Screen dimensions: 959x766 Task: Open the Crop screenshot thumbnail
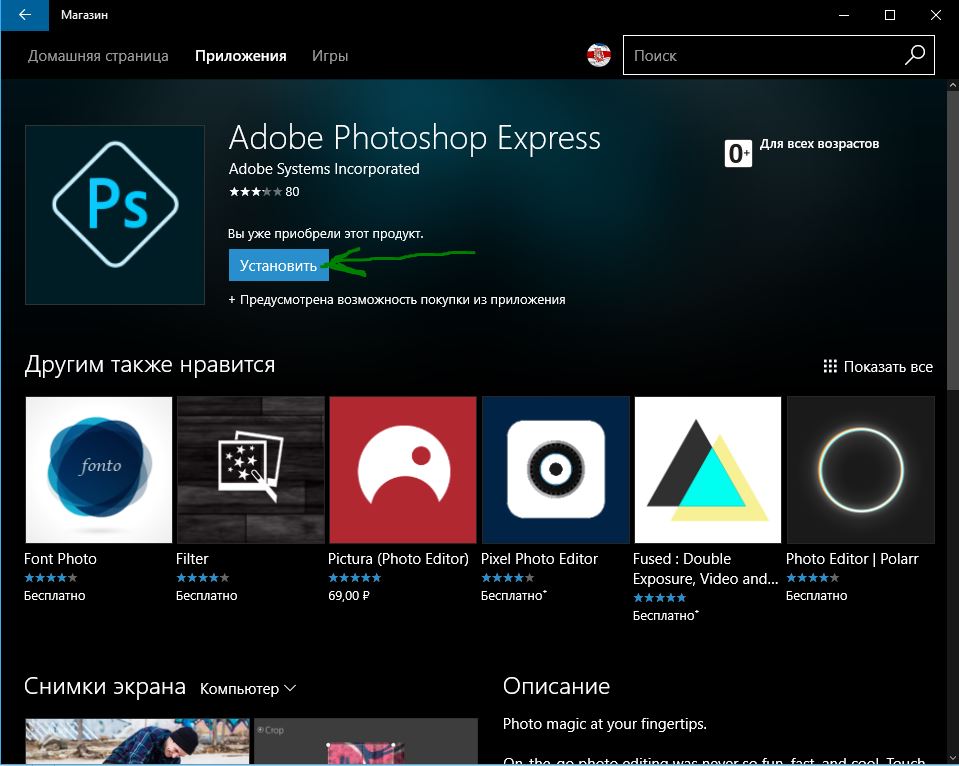(x=366, y=741)
